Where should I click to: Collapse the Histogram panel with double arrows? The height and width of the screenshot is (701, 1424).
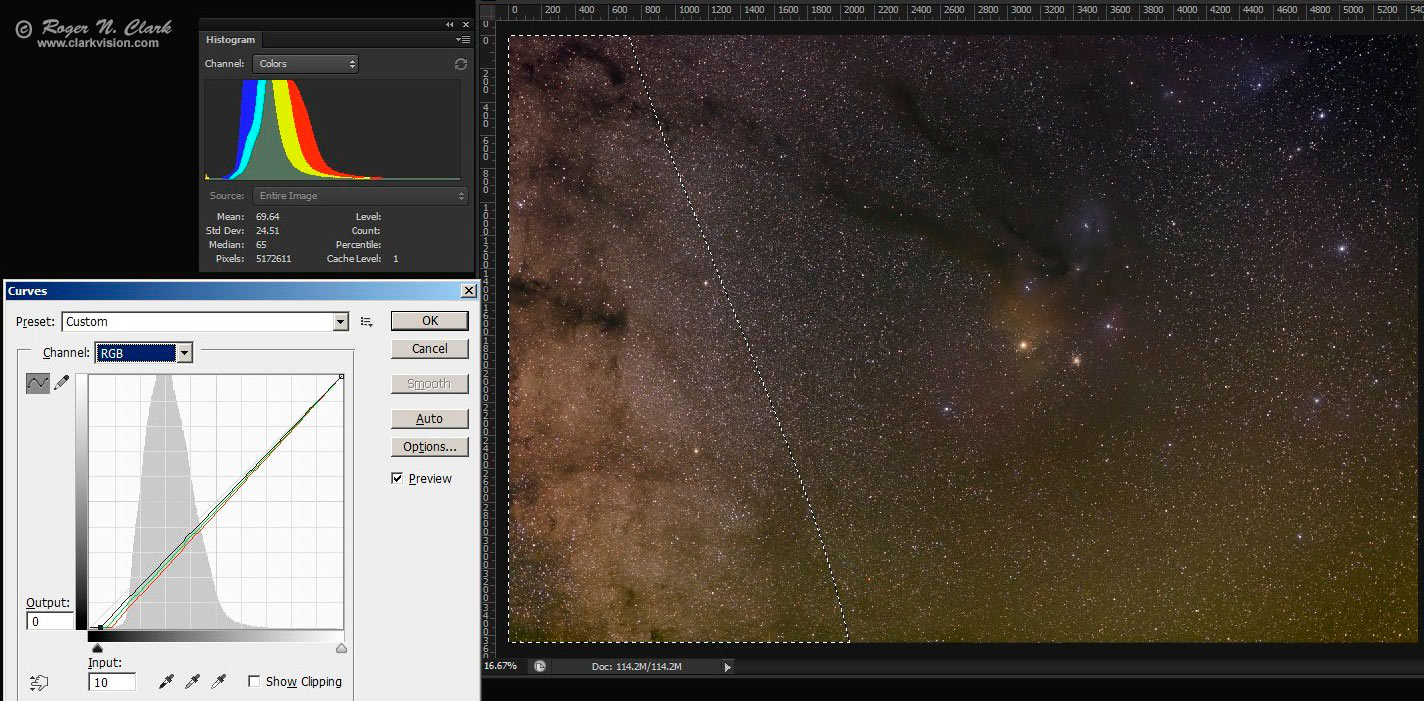click(450, 24)
